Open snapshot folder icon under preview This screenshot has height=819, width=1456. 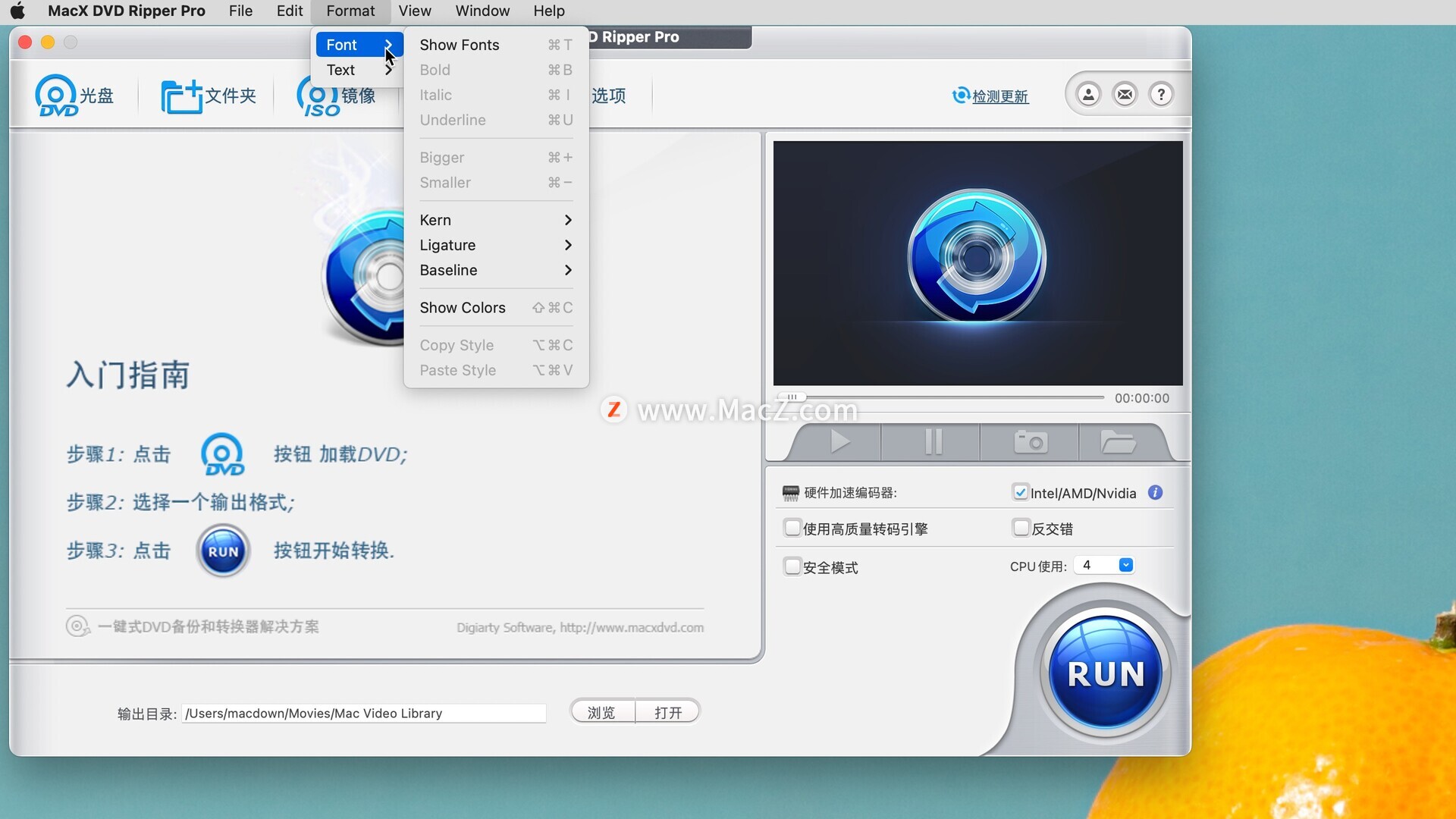(x=1118, y=441)
